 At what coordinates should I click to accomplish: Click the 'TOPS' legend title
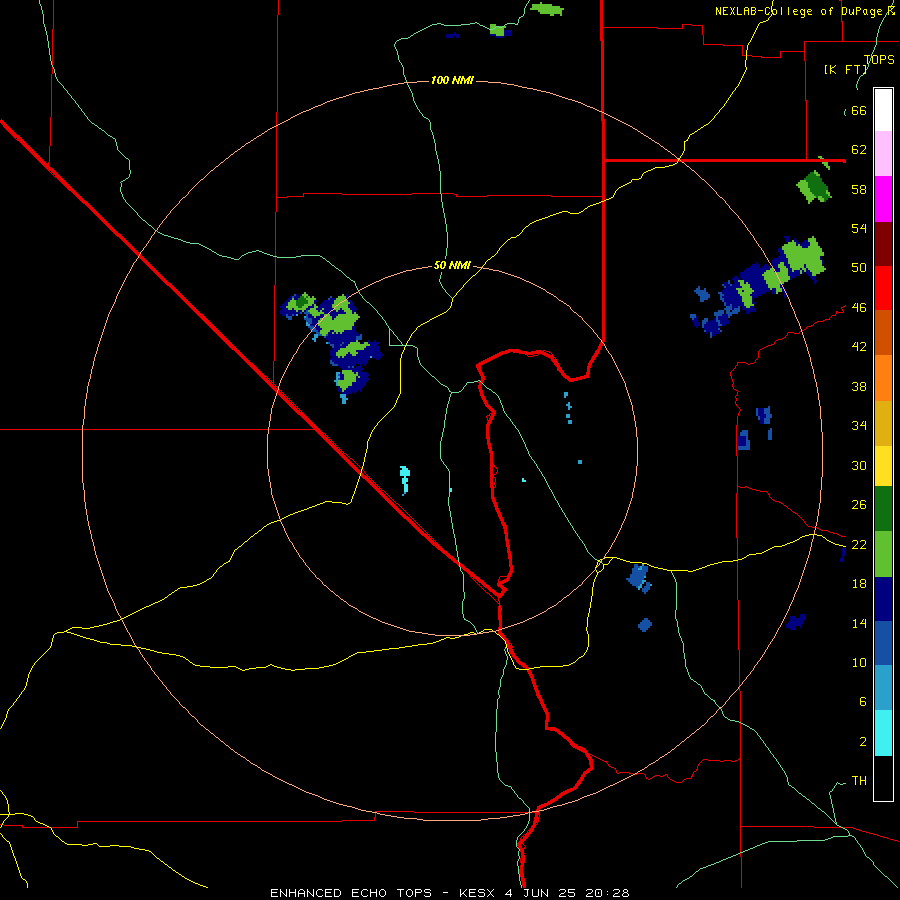pyautogui.click(x=879, y=59)
